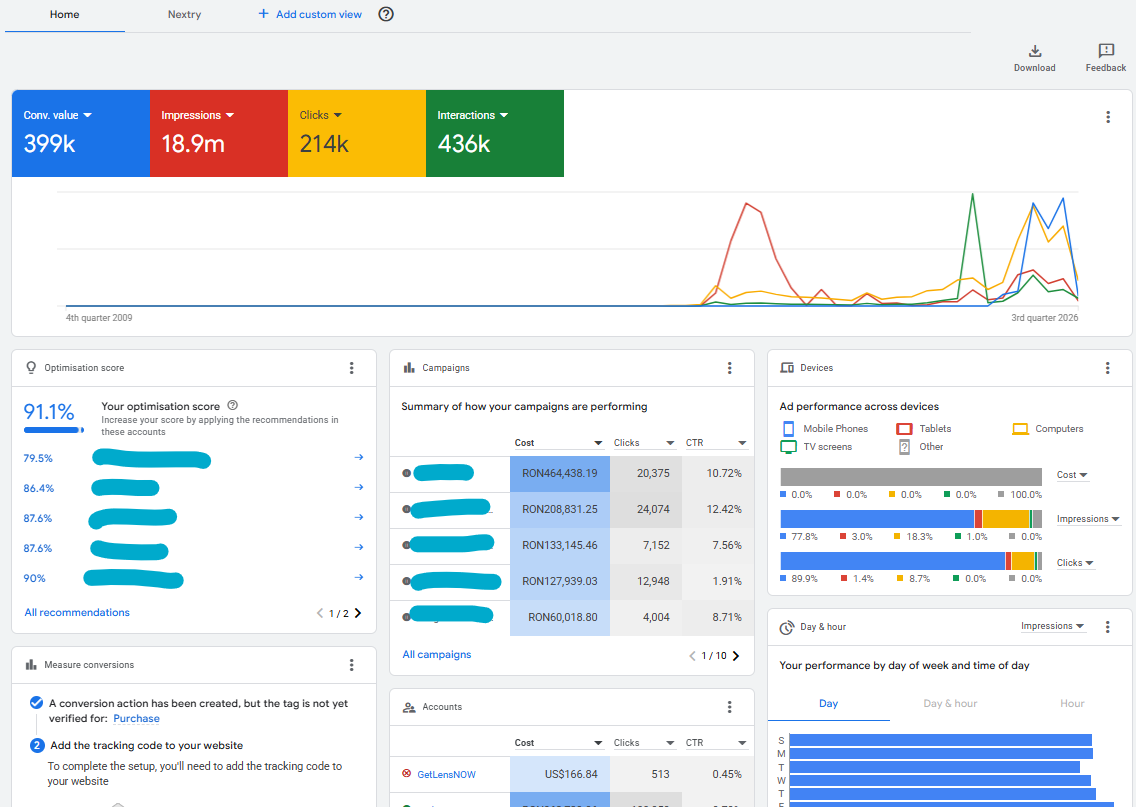Screen dimensions: 1136x807
Task: Open three-dot menu on Optimisation score card
Action: click(351, 368)
